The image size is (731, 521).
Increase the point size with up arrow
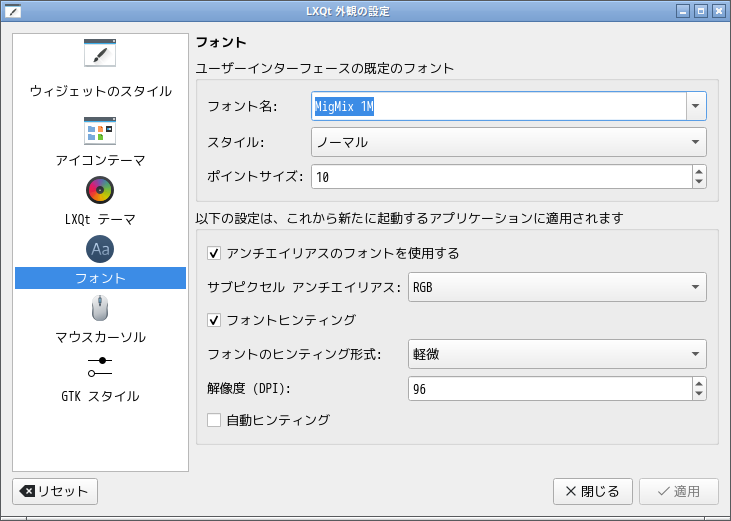(x=698, y=171)
